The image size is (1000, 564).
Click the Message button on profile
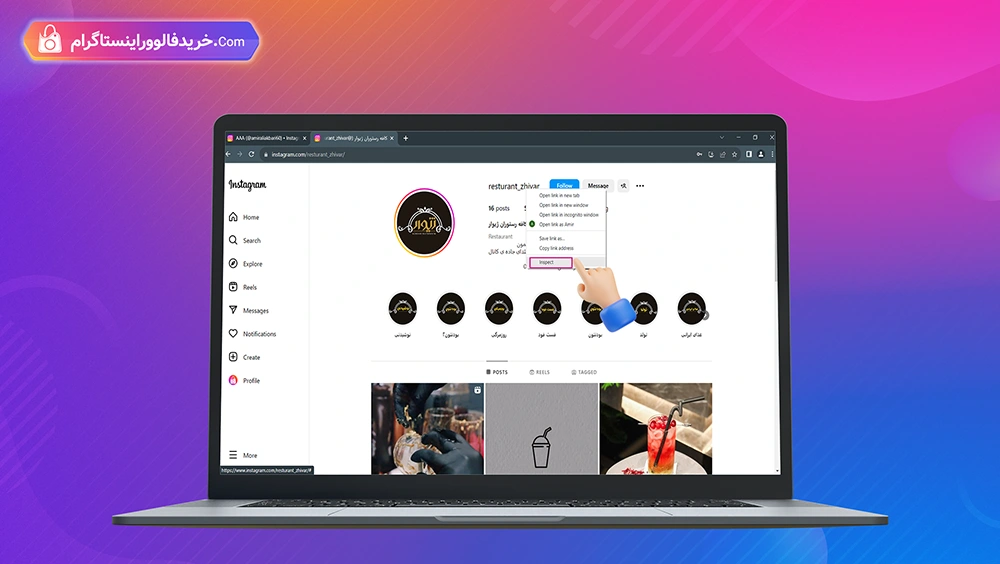(x=598, y=186)
